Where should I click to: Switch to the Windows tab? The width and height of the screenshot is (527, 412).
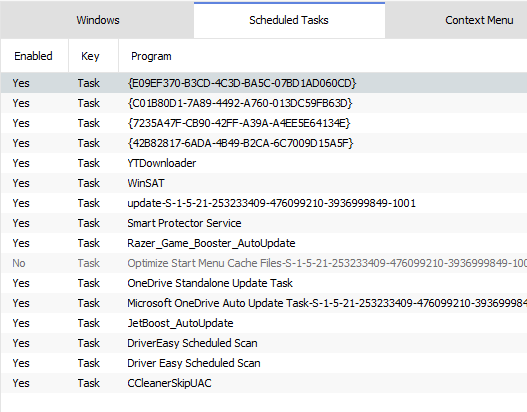(x=97, y=20)
